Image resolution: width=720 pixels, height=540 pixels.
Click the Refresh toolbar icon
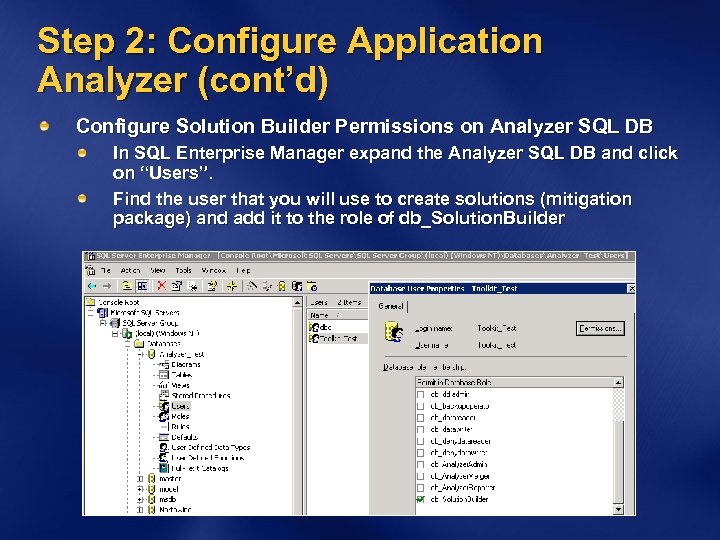[193, 286]
